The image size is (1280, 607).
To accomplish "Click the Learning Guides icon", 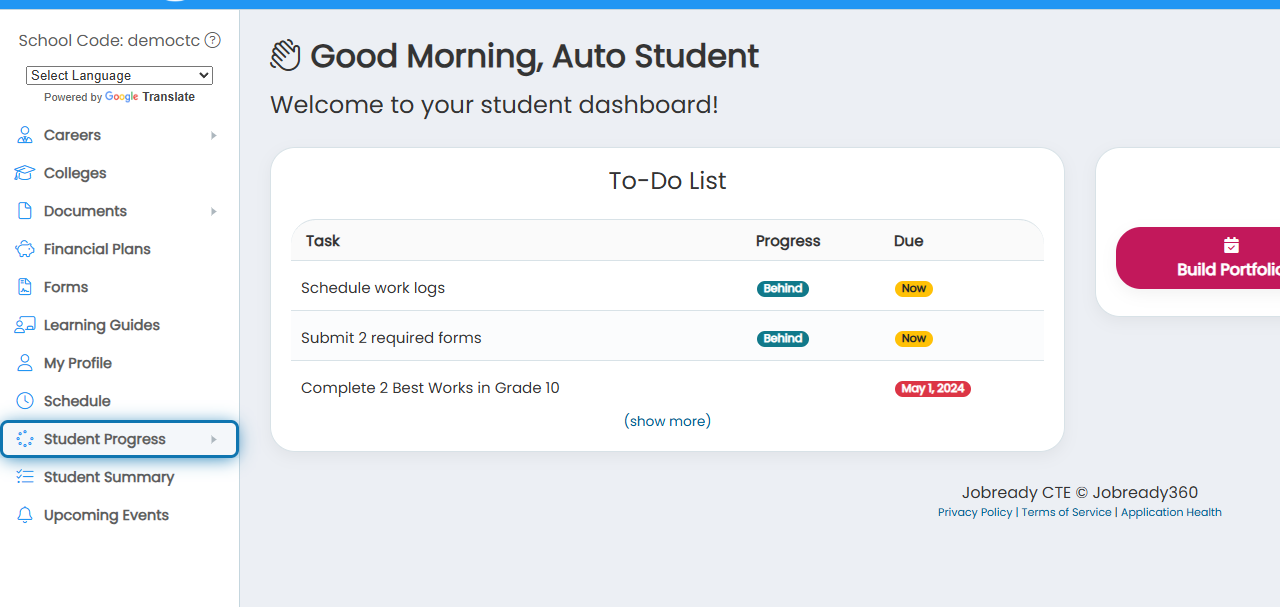I will click(x=25, y=325).
